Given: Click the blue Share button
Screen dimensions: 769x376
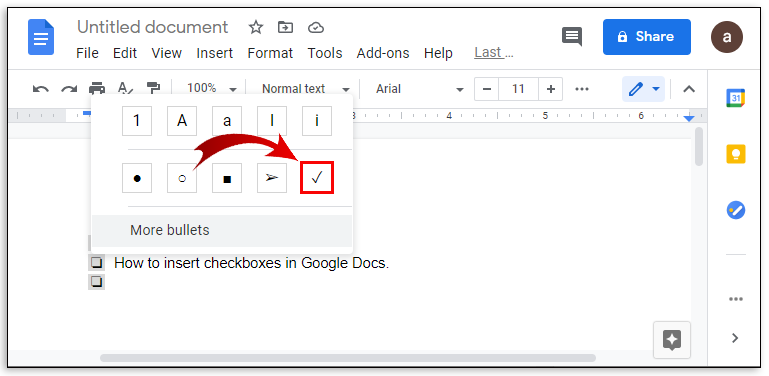Looking at the screenshot, I should 647,37.
